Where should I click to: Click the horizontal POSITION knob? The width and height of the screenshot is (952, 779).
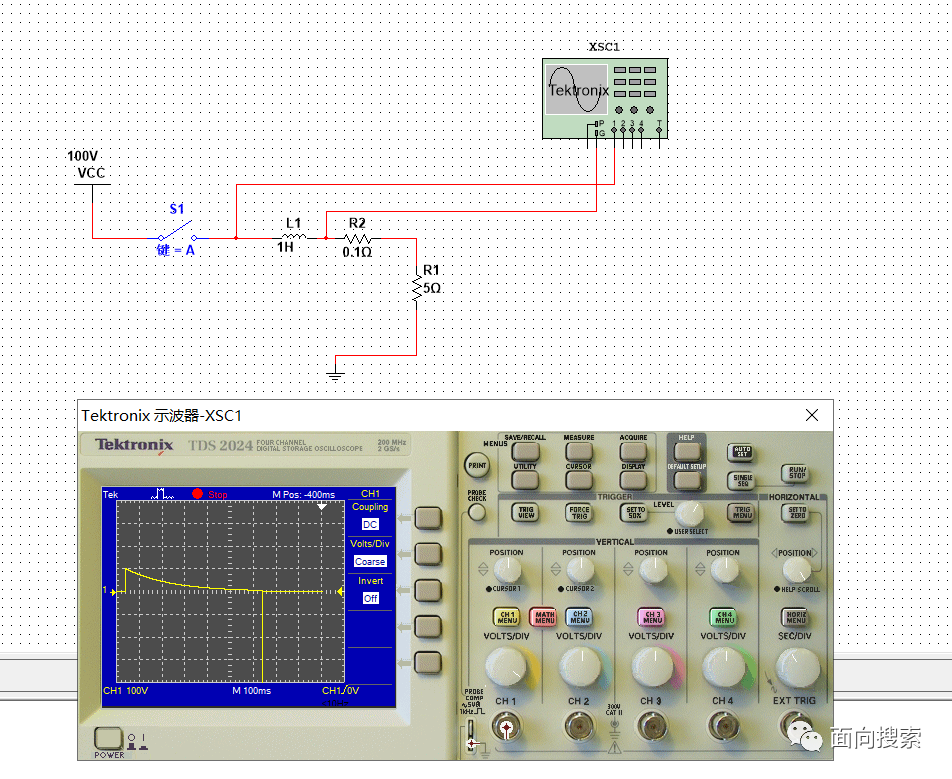(796, 571)
